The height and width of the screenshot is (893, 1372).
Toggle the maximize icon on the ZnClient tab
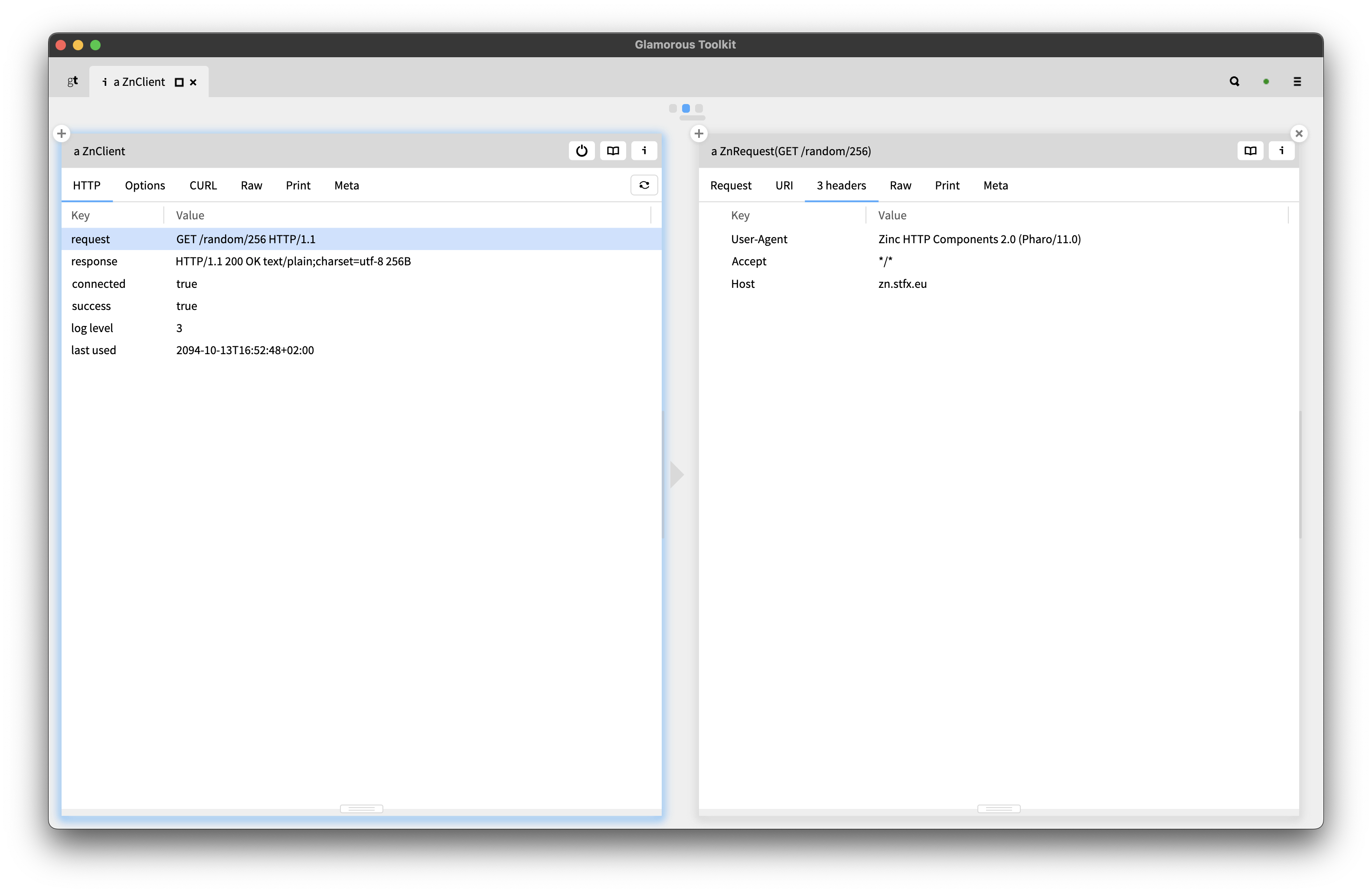179,82
